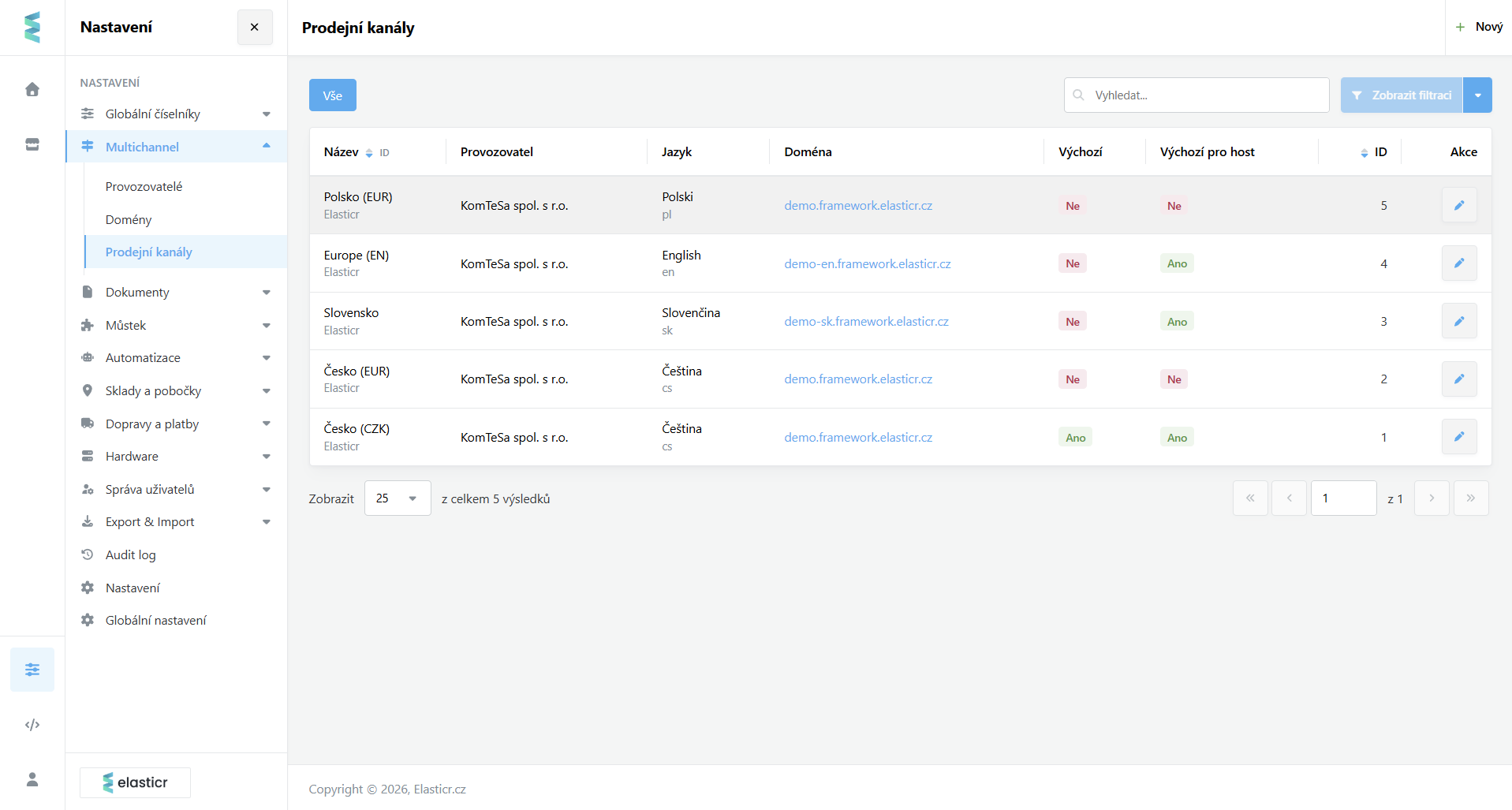Screen dimensions: 1512x810
Task: Click the Polsko (EUR) channel name
Action: [x=358, y=197]
